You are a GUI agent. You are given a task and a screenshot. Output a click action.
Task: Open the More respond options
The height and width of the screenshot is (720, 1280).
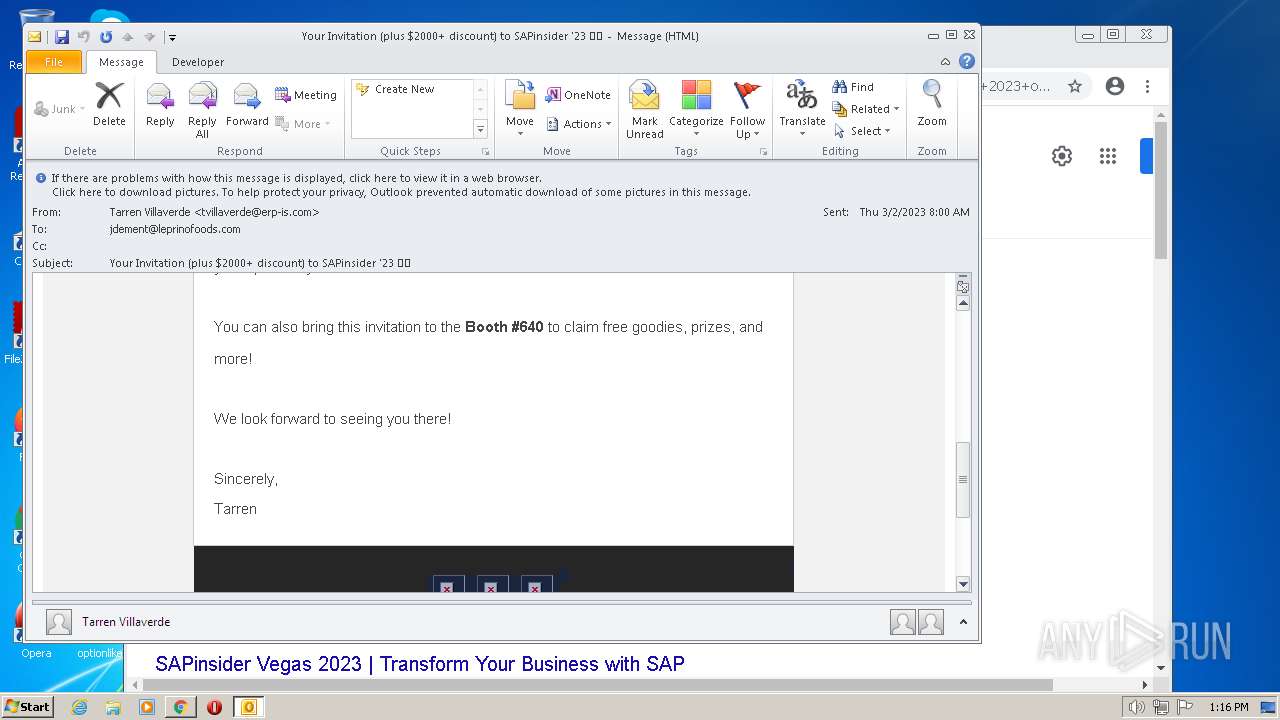pos(303,124)
